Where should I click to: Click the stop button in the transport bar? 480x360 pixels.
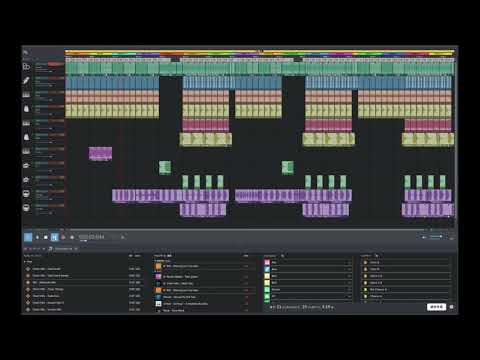46,237
